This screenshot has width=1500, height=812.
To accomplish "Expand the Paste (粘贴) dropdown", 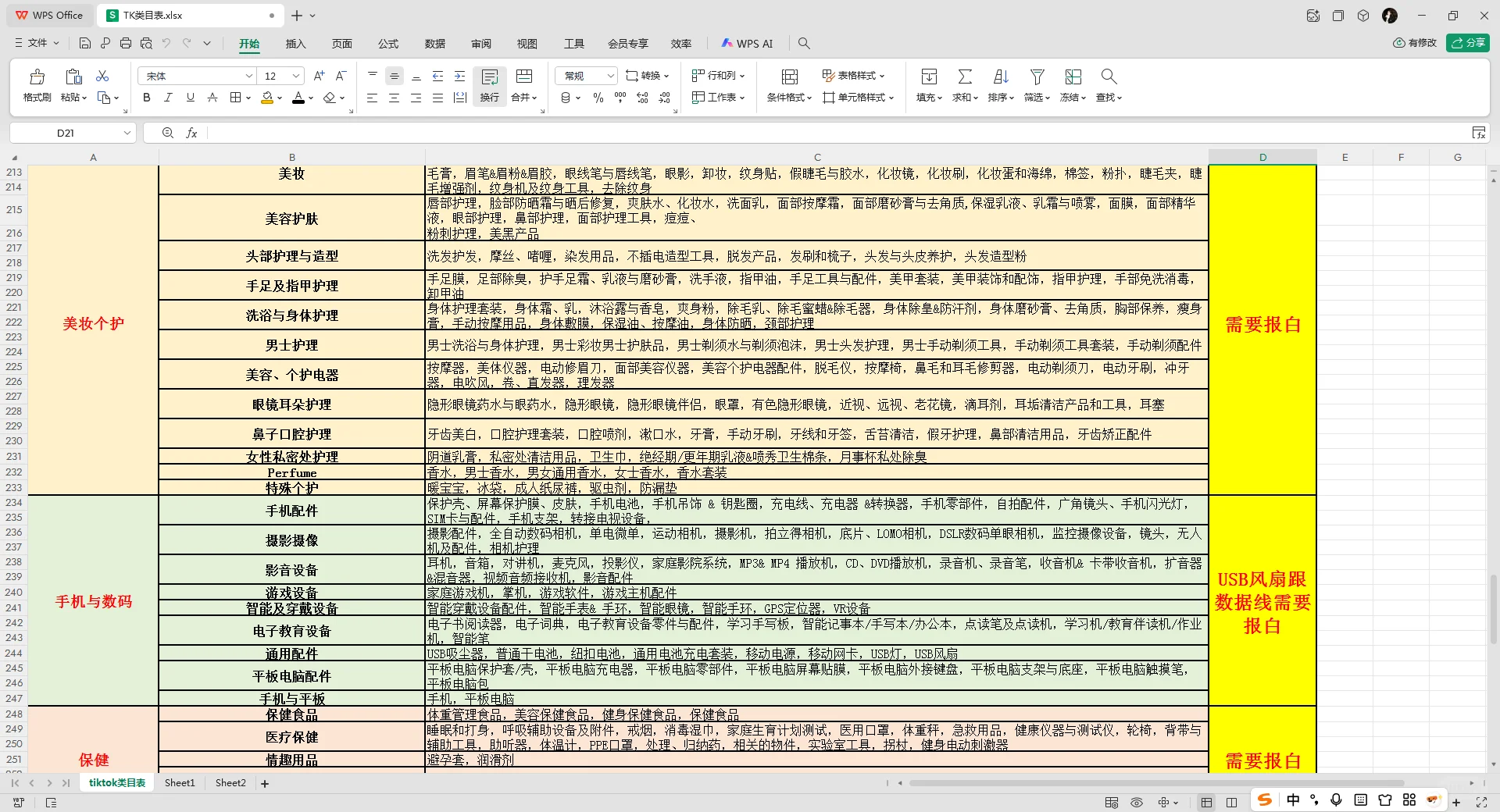I will tap(84, 98).
